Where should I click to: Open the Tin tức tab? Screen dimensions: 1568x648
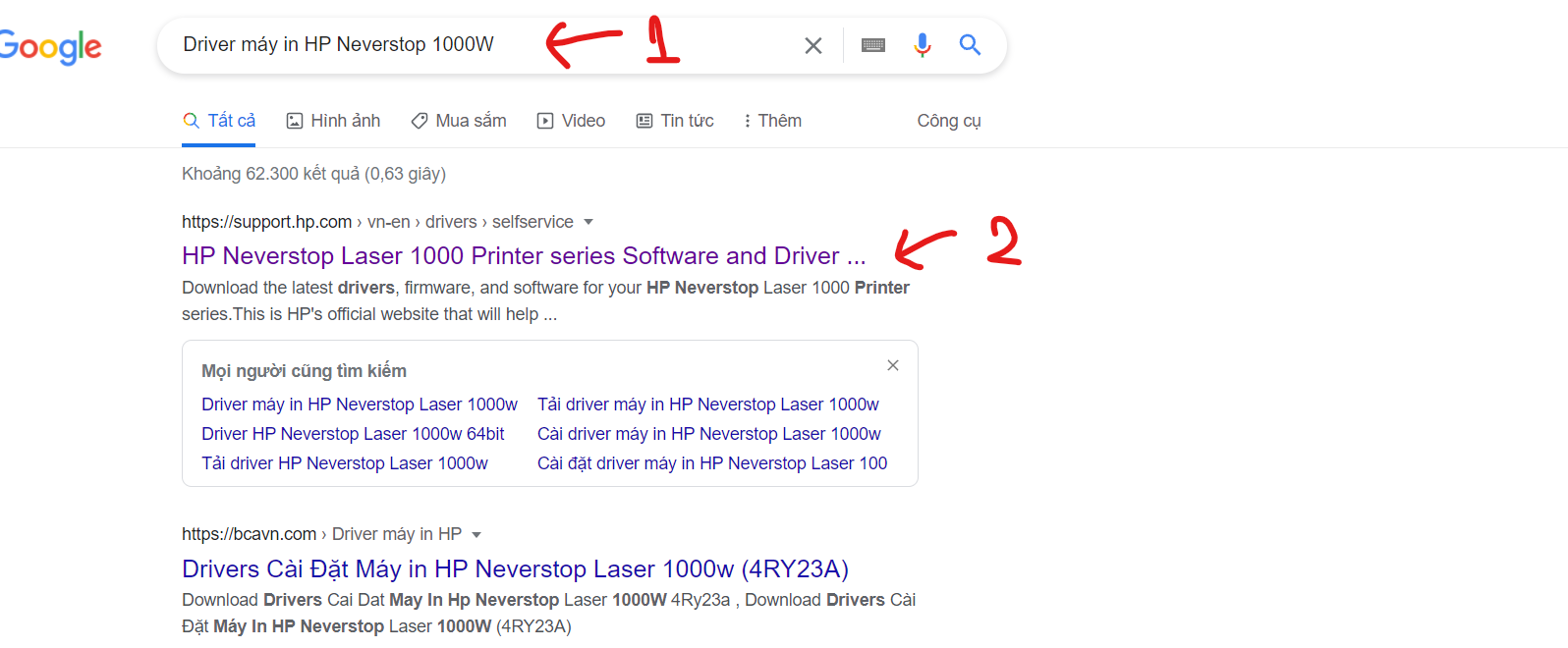(675, 121)
